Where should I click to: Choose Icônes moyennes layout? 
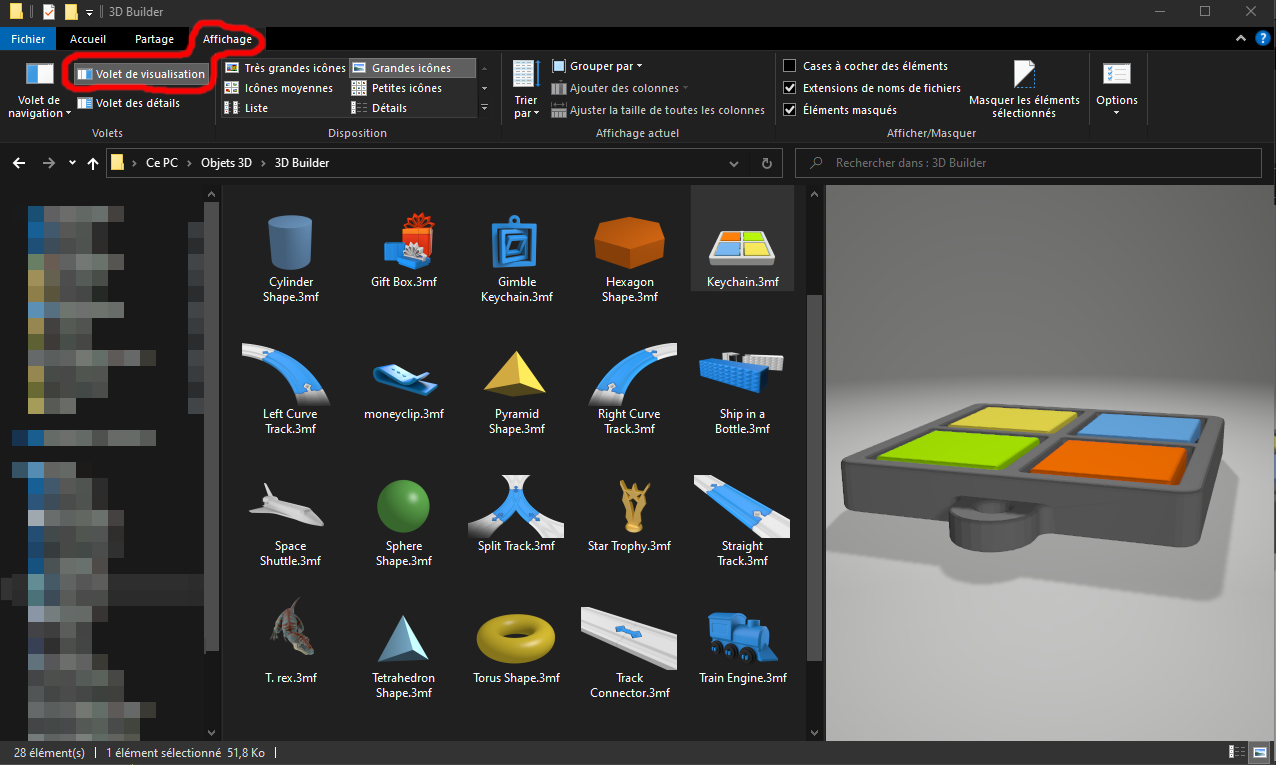279,88
